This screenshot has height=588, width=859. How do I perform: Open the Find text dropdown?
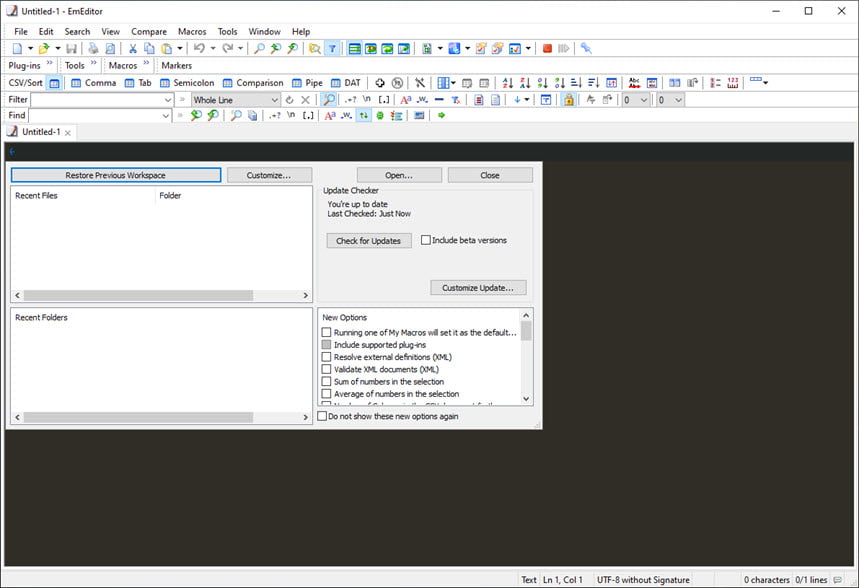[165, 115]
